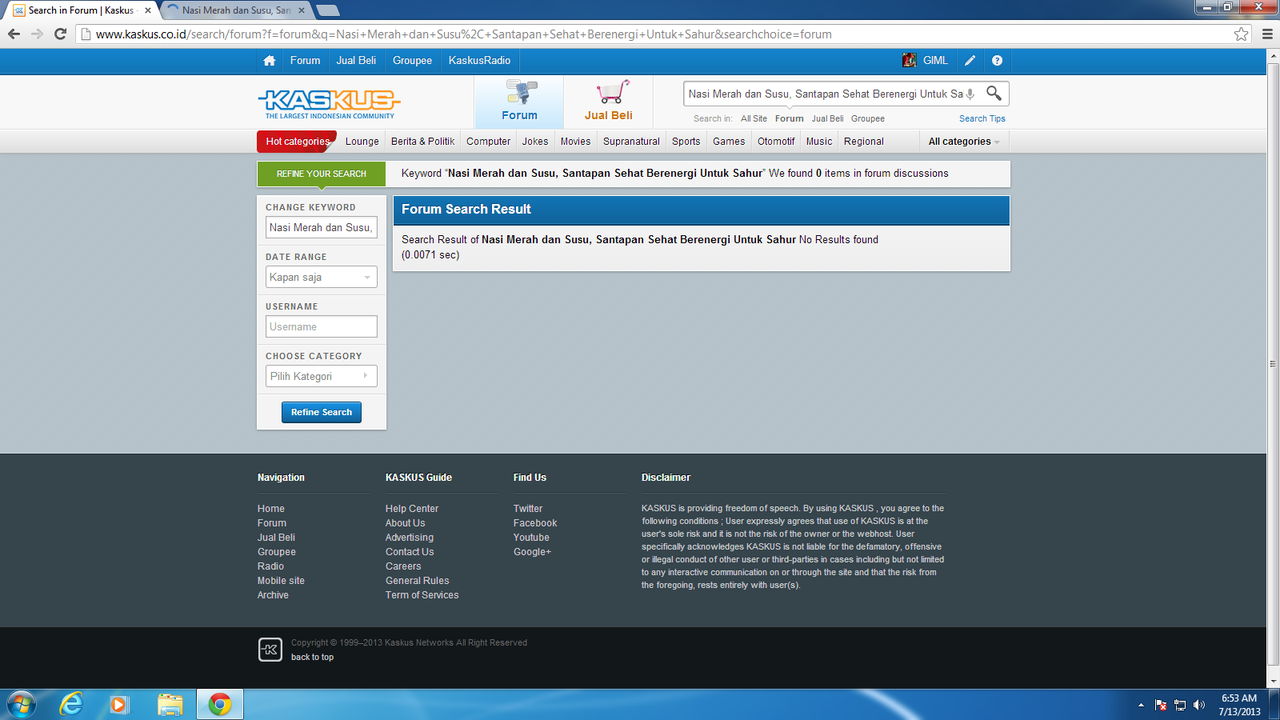Open the help question mark icon
This screenshot has width=1280, height=720.
[997, 61]
